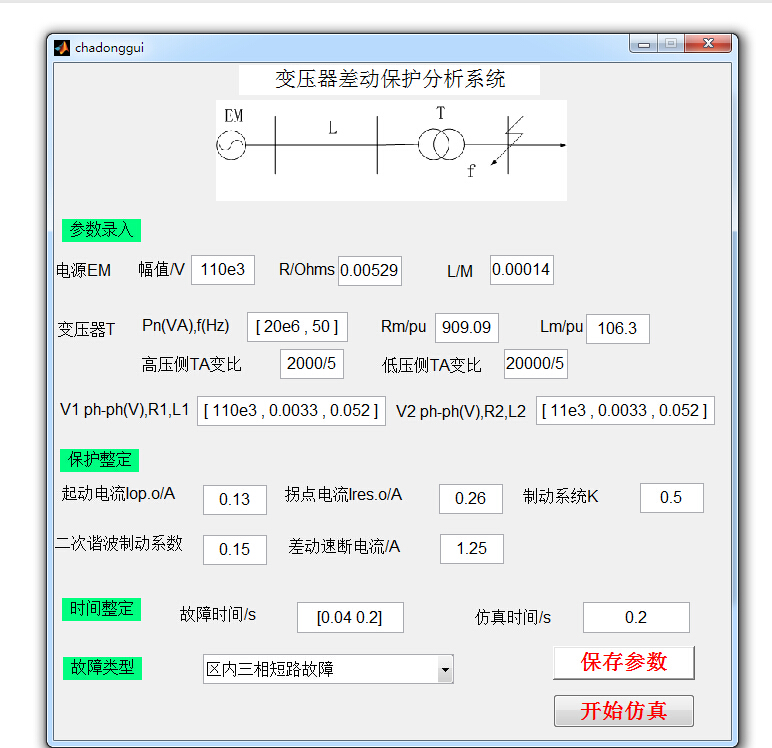Screen dimensions: 772x748
Task: Click the V2 ph-ph(V),R2,L2 input field
Action: [625, 410]
